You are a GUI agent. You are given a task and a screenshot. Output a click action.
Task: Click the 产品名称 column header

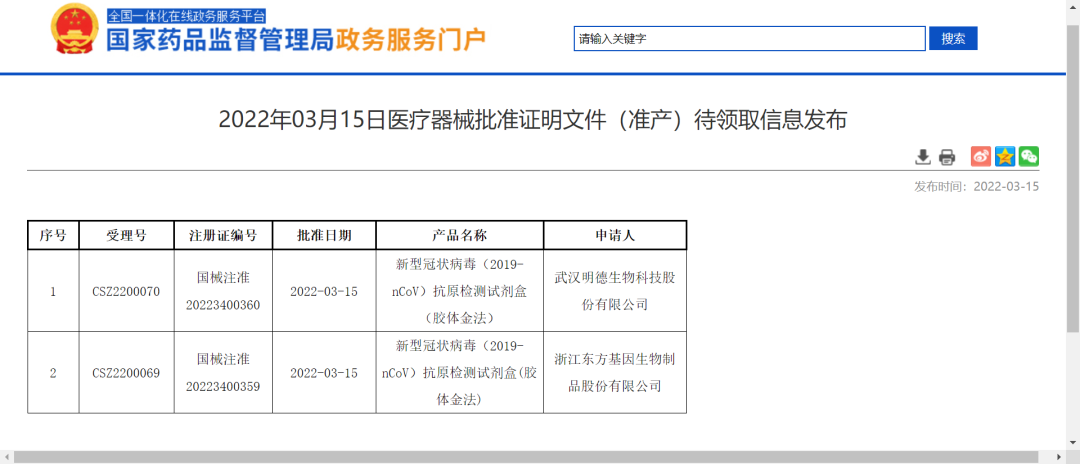[x=459, y=235]
